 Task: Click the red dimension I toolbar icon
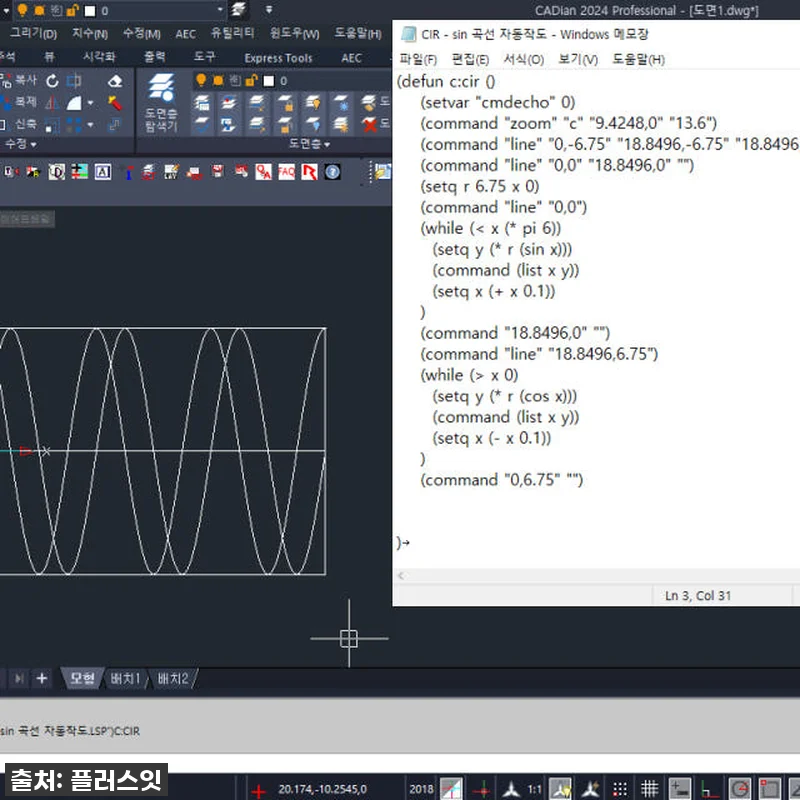click(129, 172)
